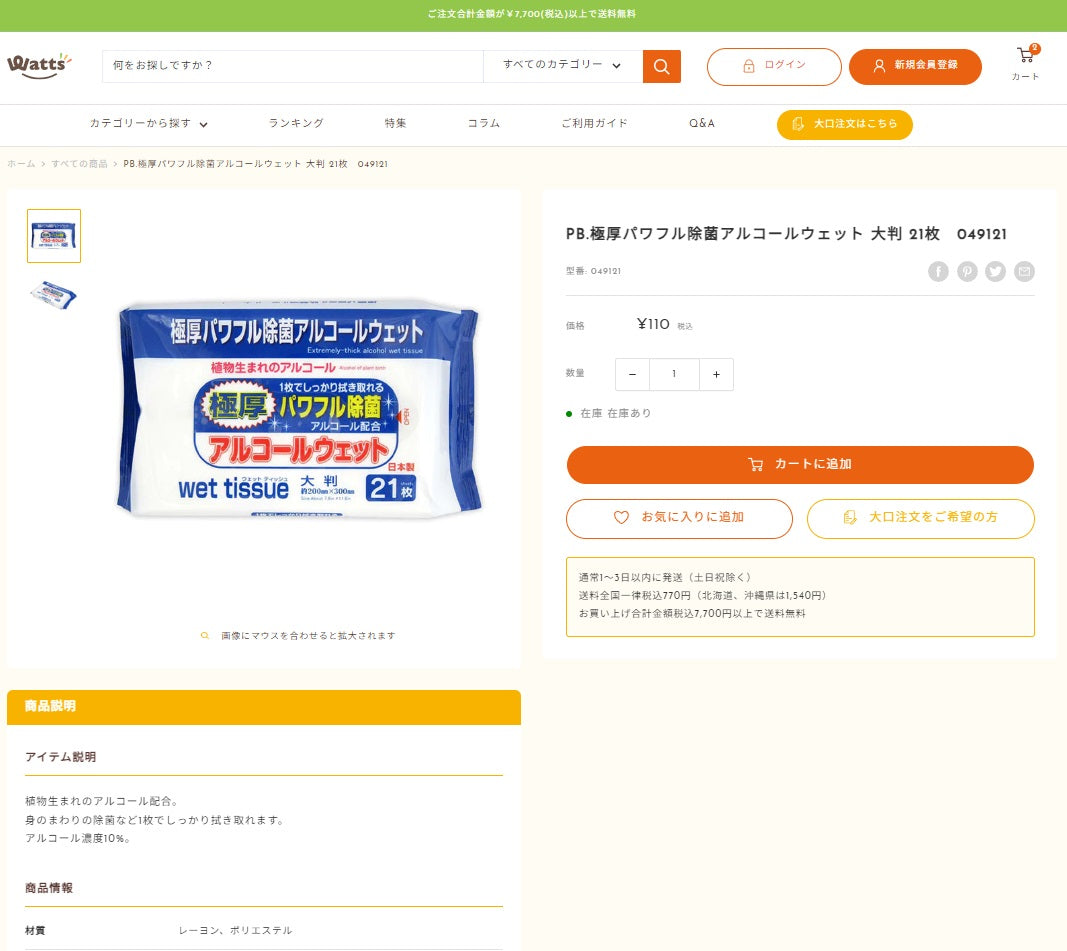The height and width of the screenshot is (951, 1067).
Task: Increase quantity with plus button
Action: (716, 374)
